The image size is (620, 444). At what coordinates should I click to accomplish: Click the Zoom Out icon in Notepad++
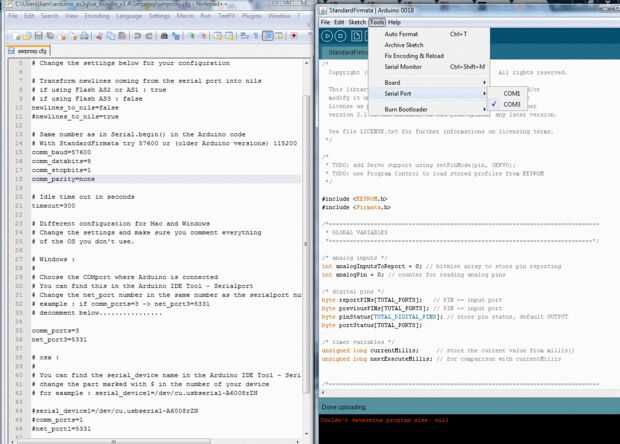[203, 36]
